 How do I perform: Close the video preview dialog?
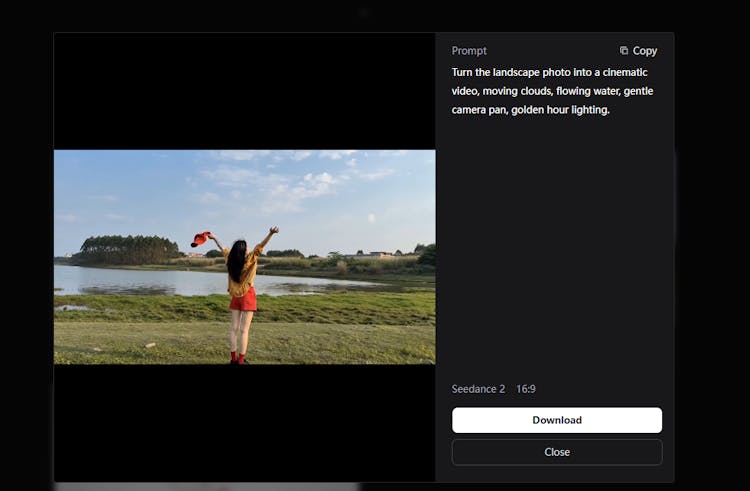pos(556,452)
